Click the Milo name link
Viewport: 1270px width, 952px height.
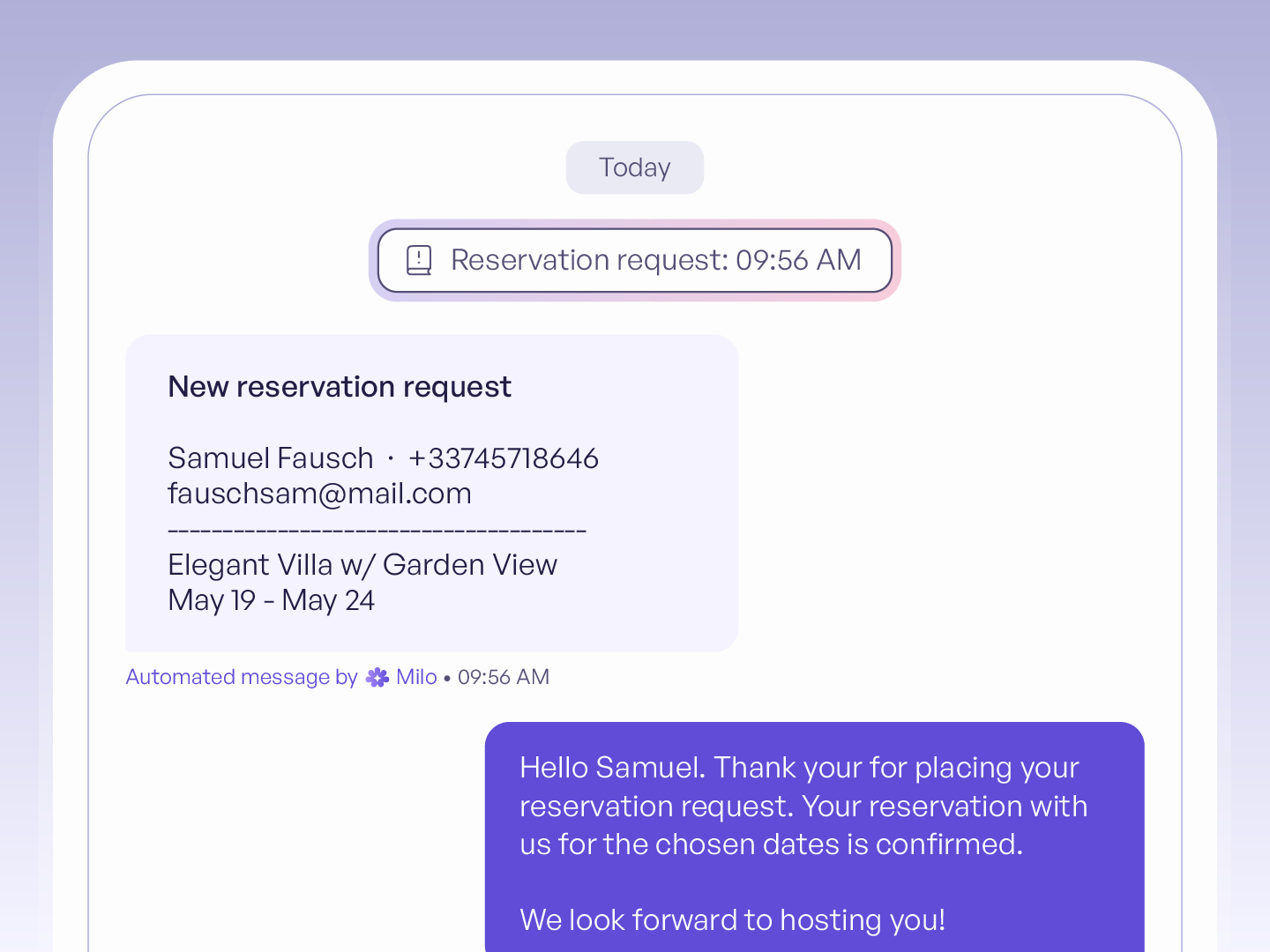[x=416, y=677]
